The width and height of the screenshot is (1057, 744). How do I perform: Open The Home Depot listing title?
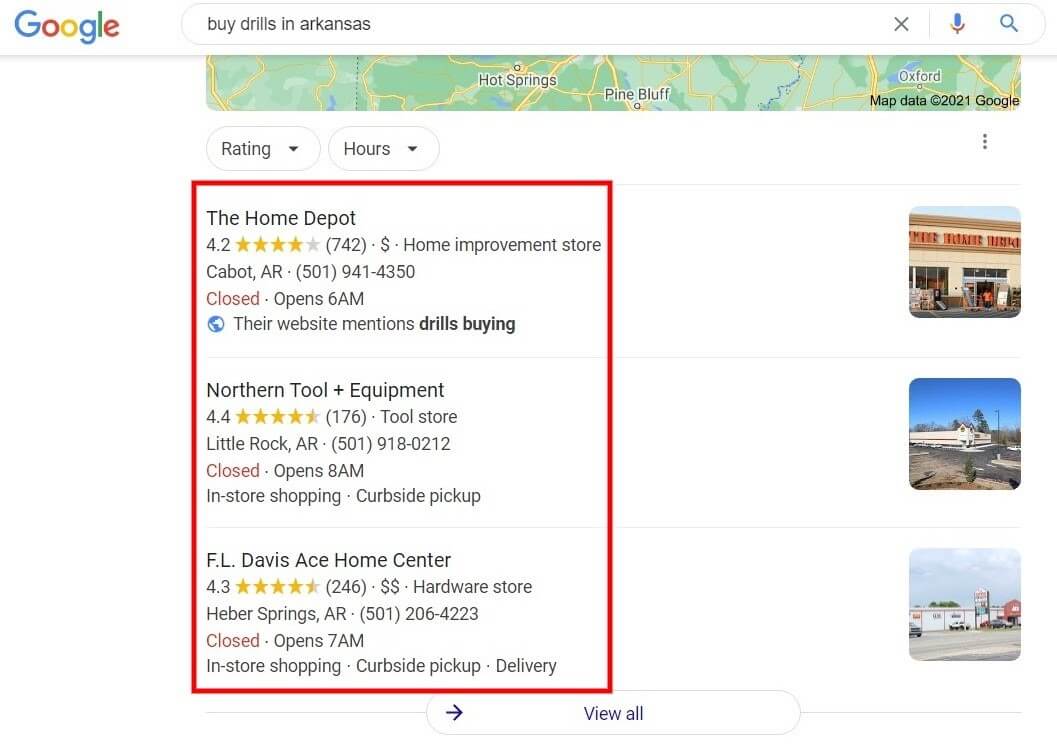point(280,218)
